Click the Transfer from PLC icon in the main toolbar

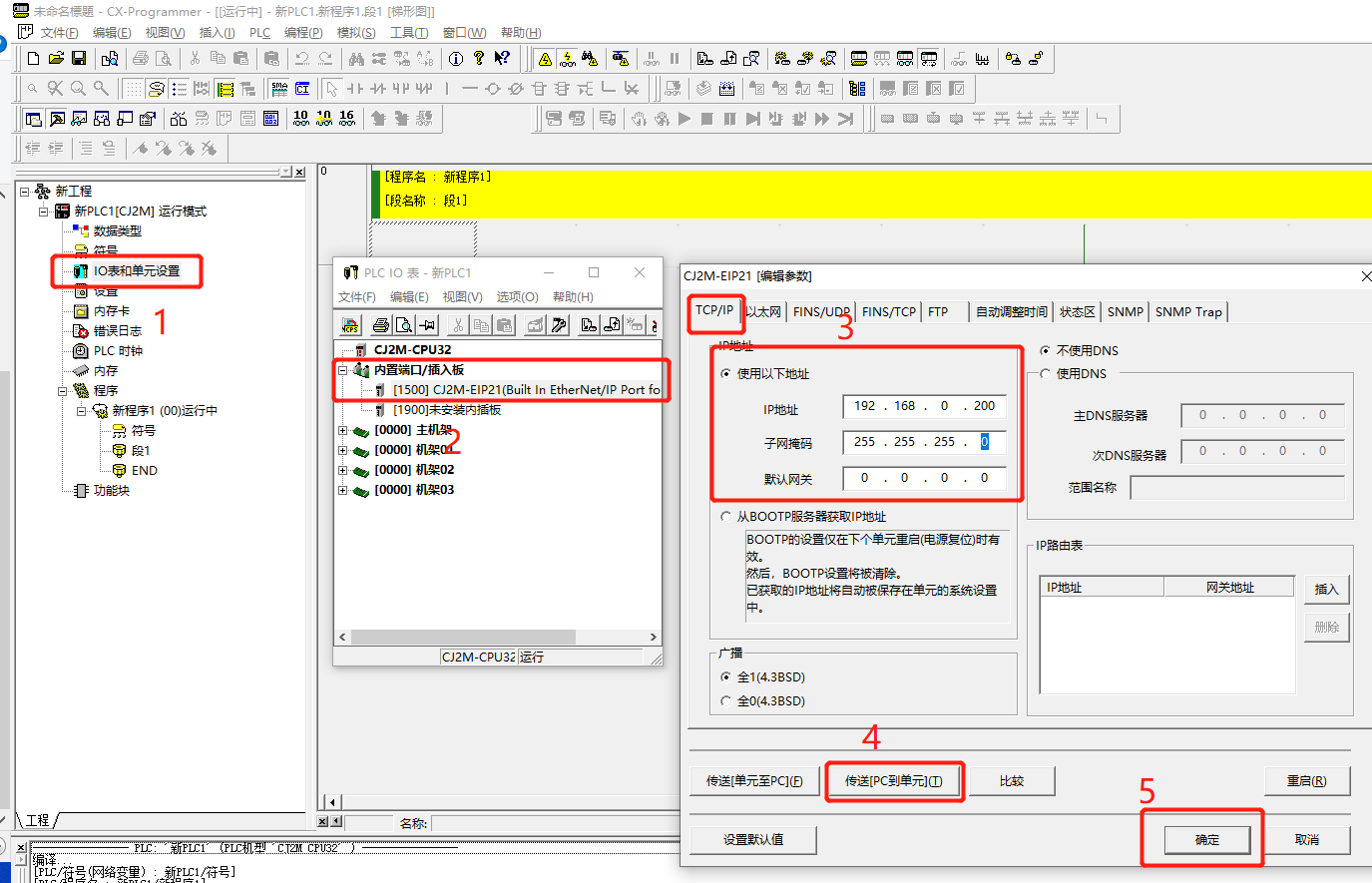(728, 59)
